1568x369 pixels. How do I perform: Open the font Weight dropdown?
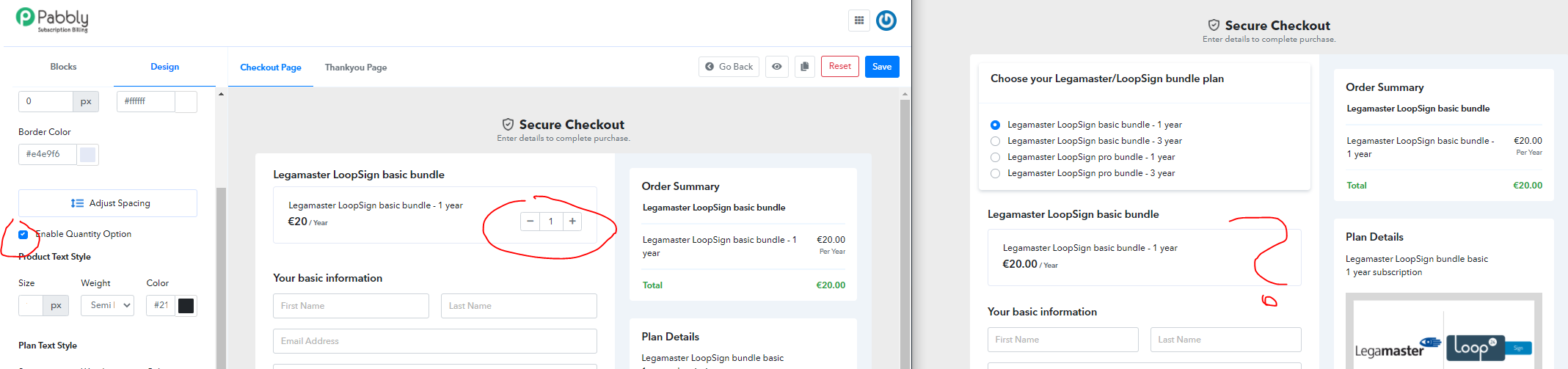[x=107, y=305]
